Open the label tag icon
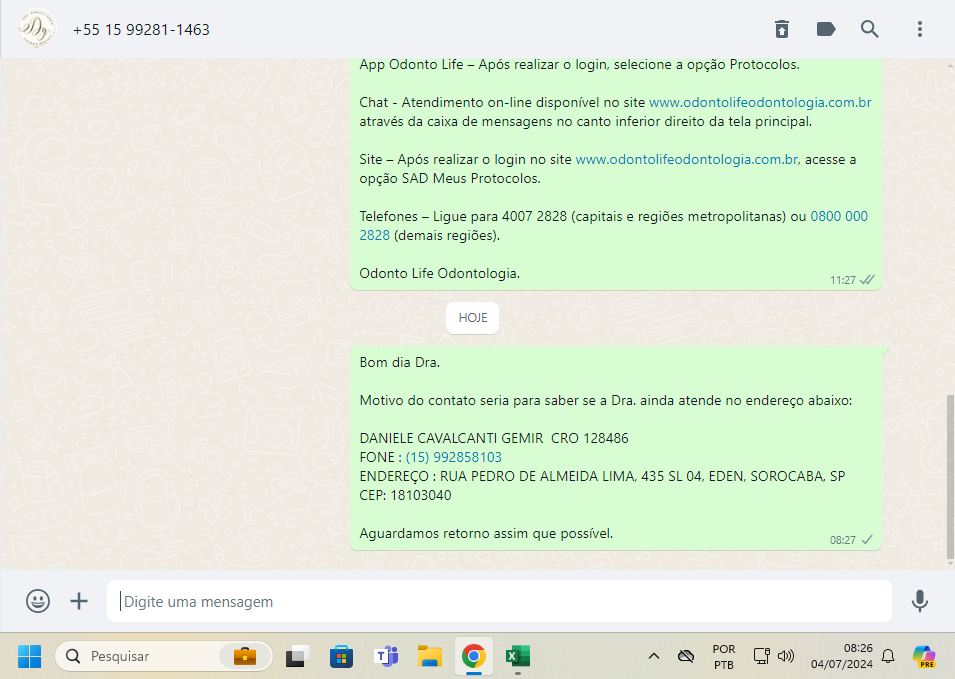955x679 pixels. tap(825, 29)
